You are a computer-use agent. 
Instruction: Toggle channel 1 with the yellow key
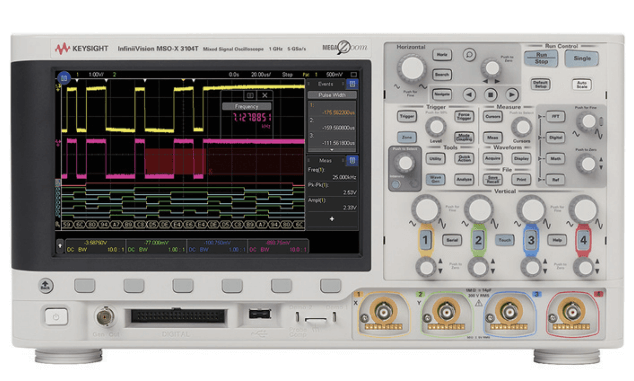425,240
